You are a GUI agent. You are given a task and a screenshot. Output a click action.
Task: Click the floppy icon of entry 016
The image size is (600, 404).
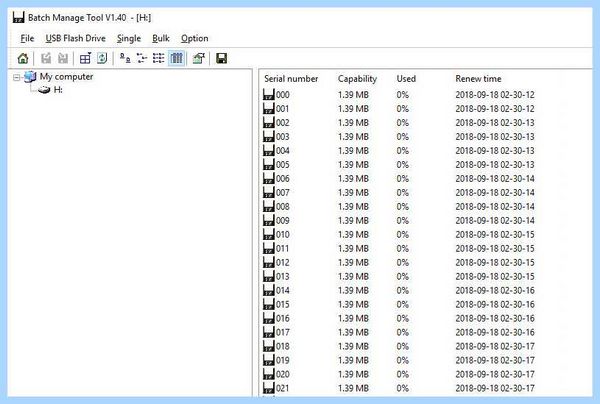[x=269, y=318]
